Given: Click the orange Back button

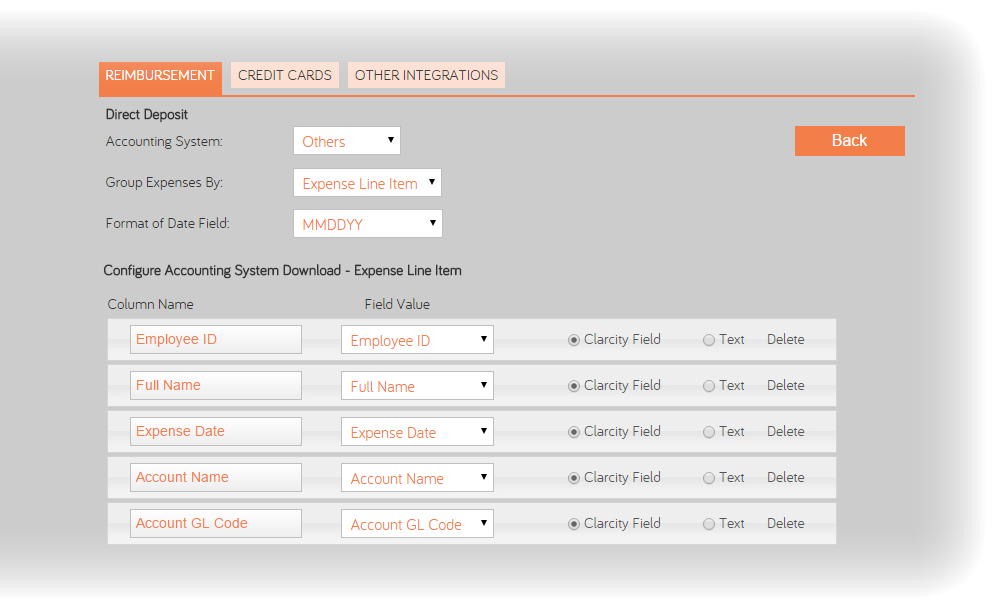Looking at the screenshot, I should [849, 141].
